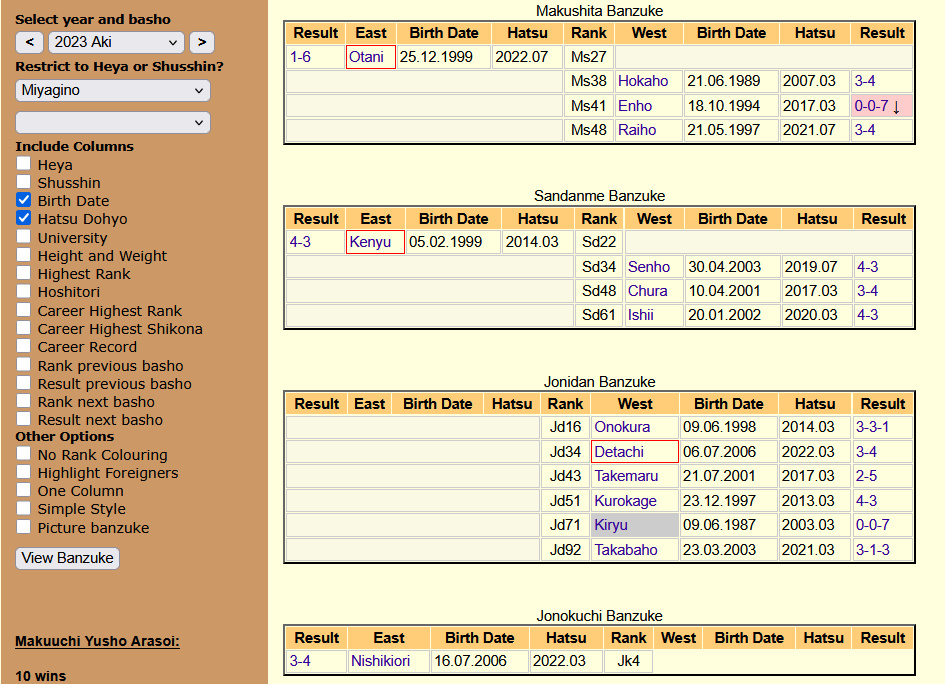
Task: Go to the next basho with the > button
Action: pyautogui.click(x=202, y=42)
